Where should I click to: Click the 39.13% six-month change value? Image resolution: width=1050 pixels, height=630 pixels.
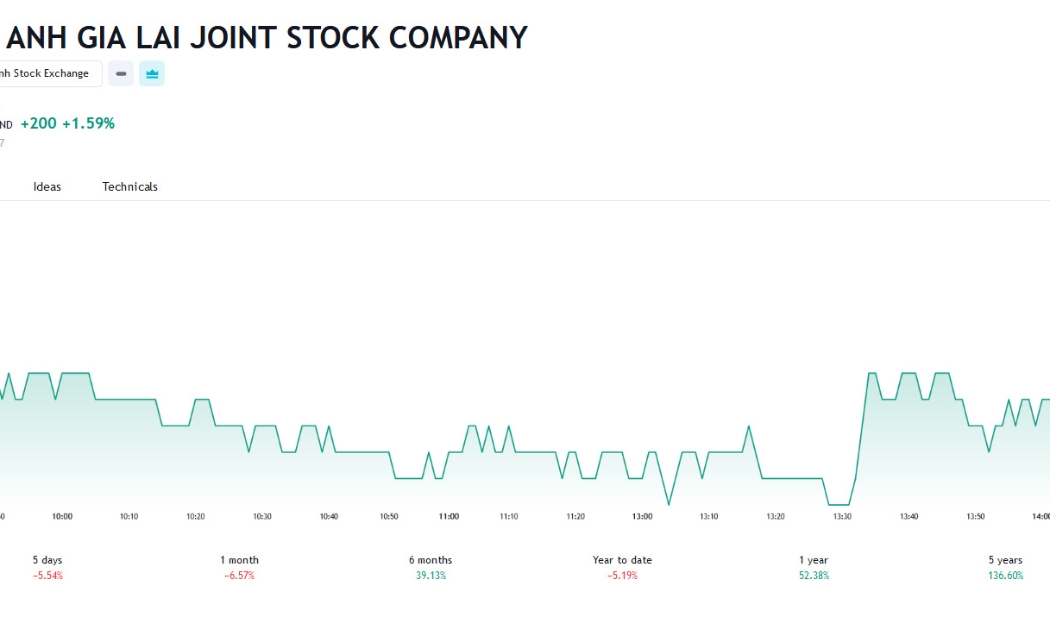pyautogui.click(x=431, y=576)
